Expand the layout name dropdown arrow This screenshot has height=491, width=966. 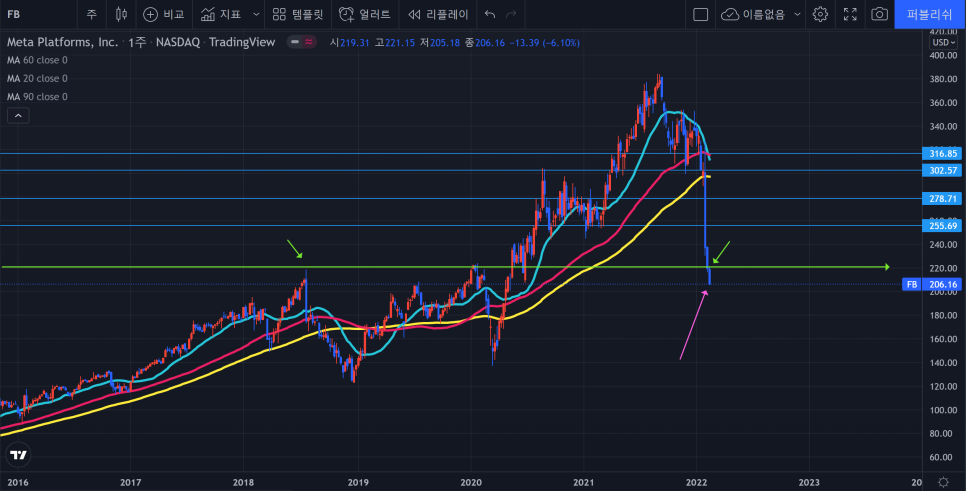tap(797, 14)
